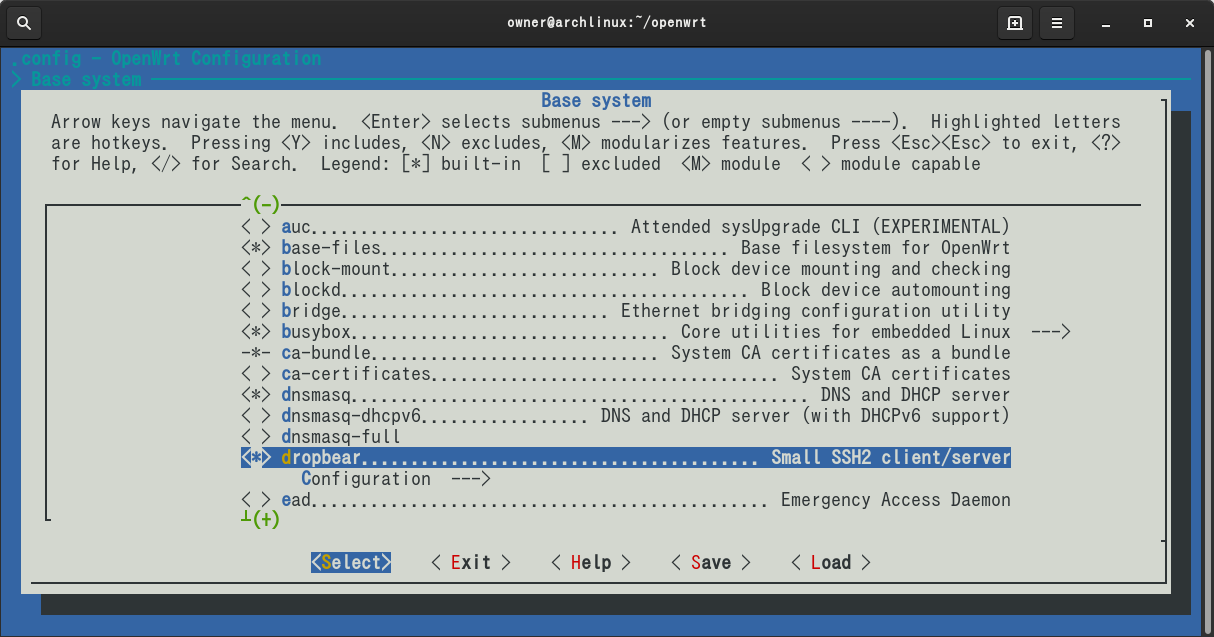Click 'Block device automounting' description
1214x637 pixels.
coord(886,290)
